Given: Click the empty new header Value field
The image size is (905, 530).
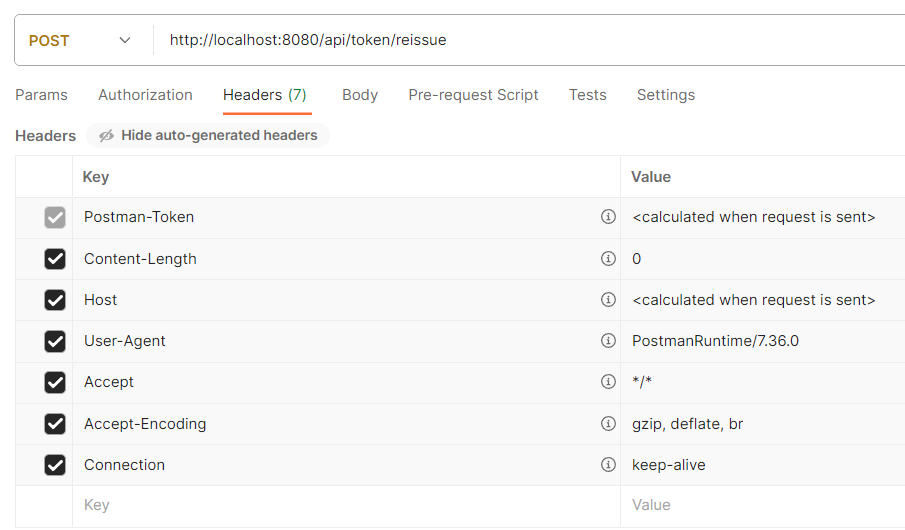Looking at the screenshot, I should pos(760,506).
